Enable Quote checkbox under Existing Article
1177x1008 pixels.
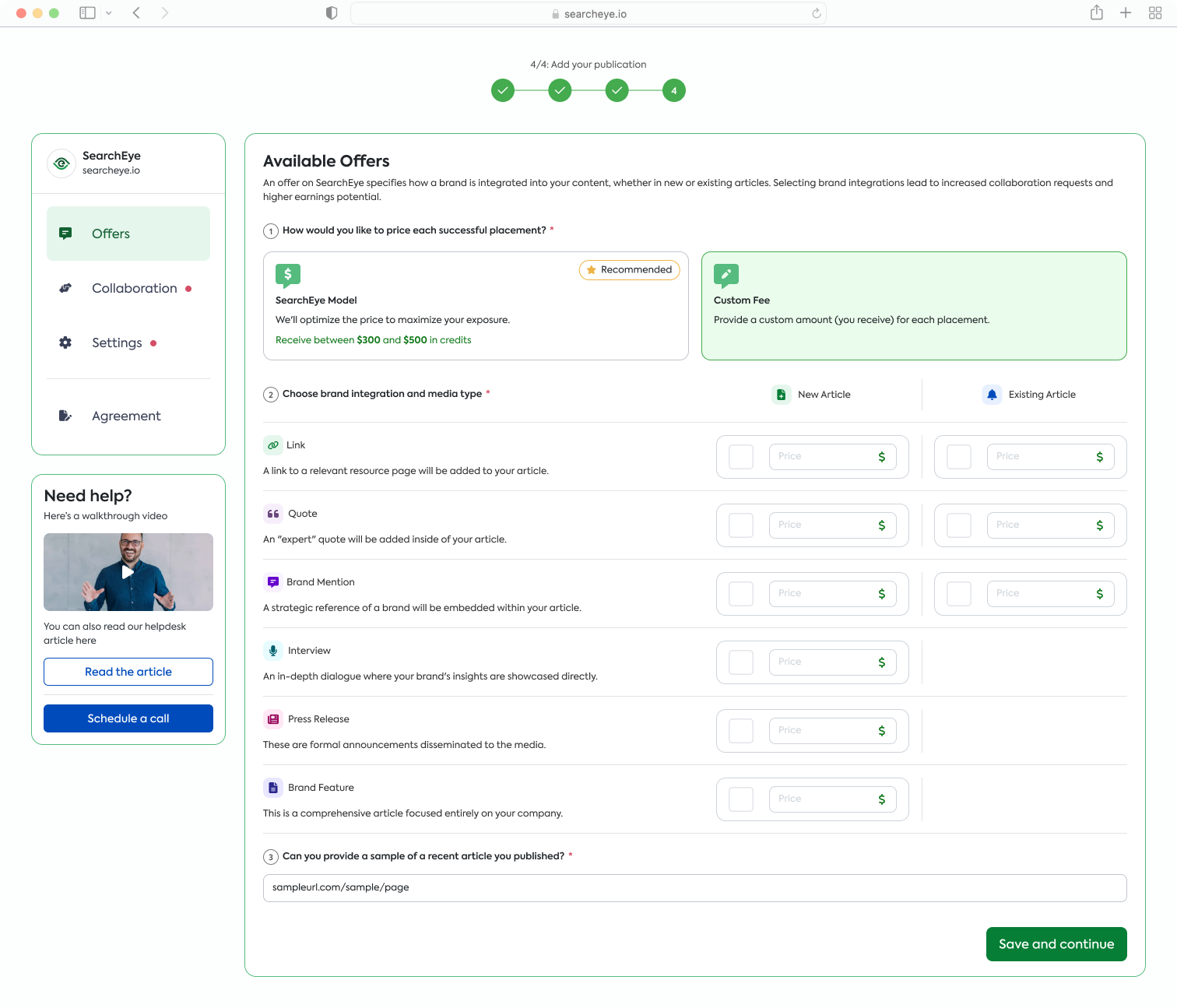(958, 525)
